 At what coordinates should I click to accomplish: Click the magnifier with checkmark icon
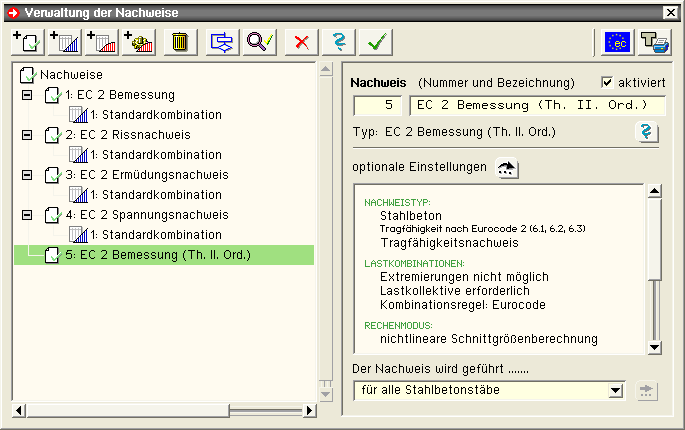pyautogui.click(x=260, y=42)
